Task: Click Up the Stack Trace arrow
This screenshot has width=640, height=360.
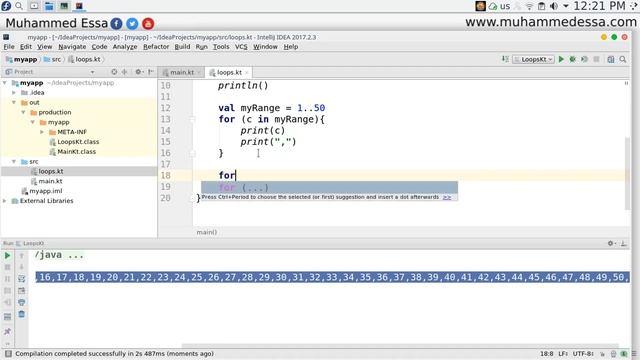Action: [22, 256]
